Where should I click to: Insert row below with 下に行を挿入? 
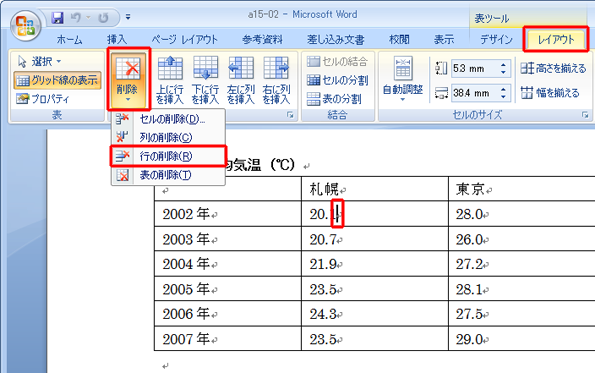click(205, 80)
